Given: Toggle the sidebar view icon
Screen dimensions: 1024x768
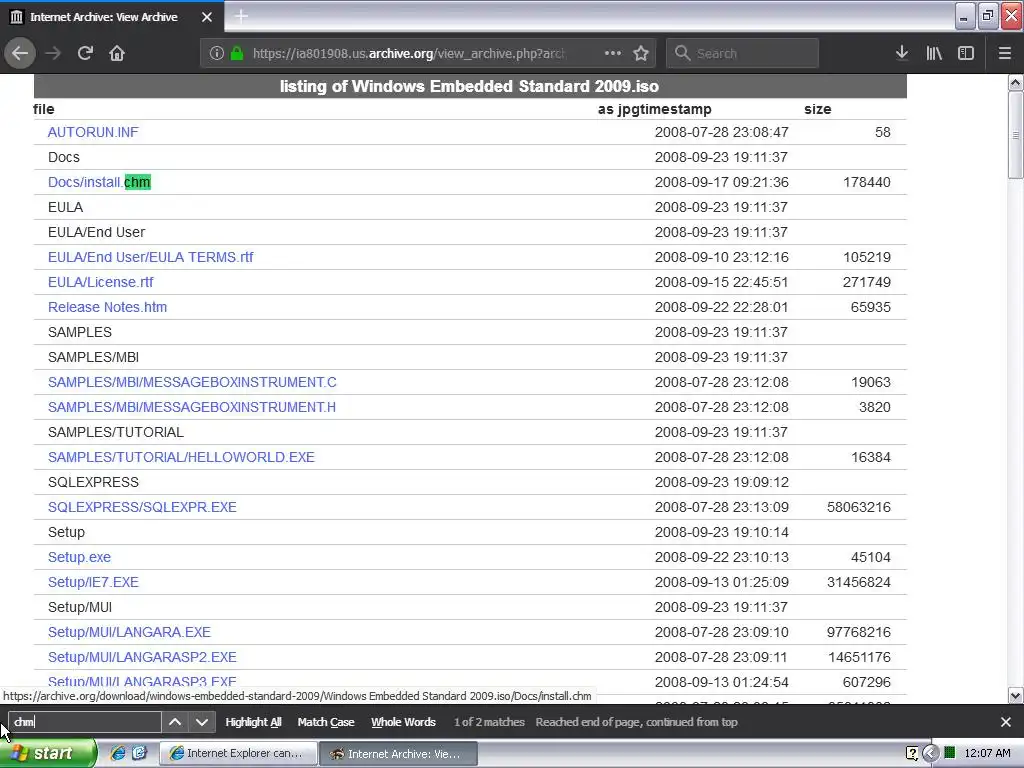Looking at the screenshot, I should point(966,53).
